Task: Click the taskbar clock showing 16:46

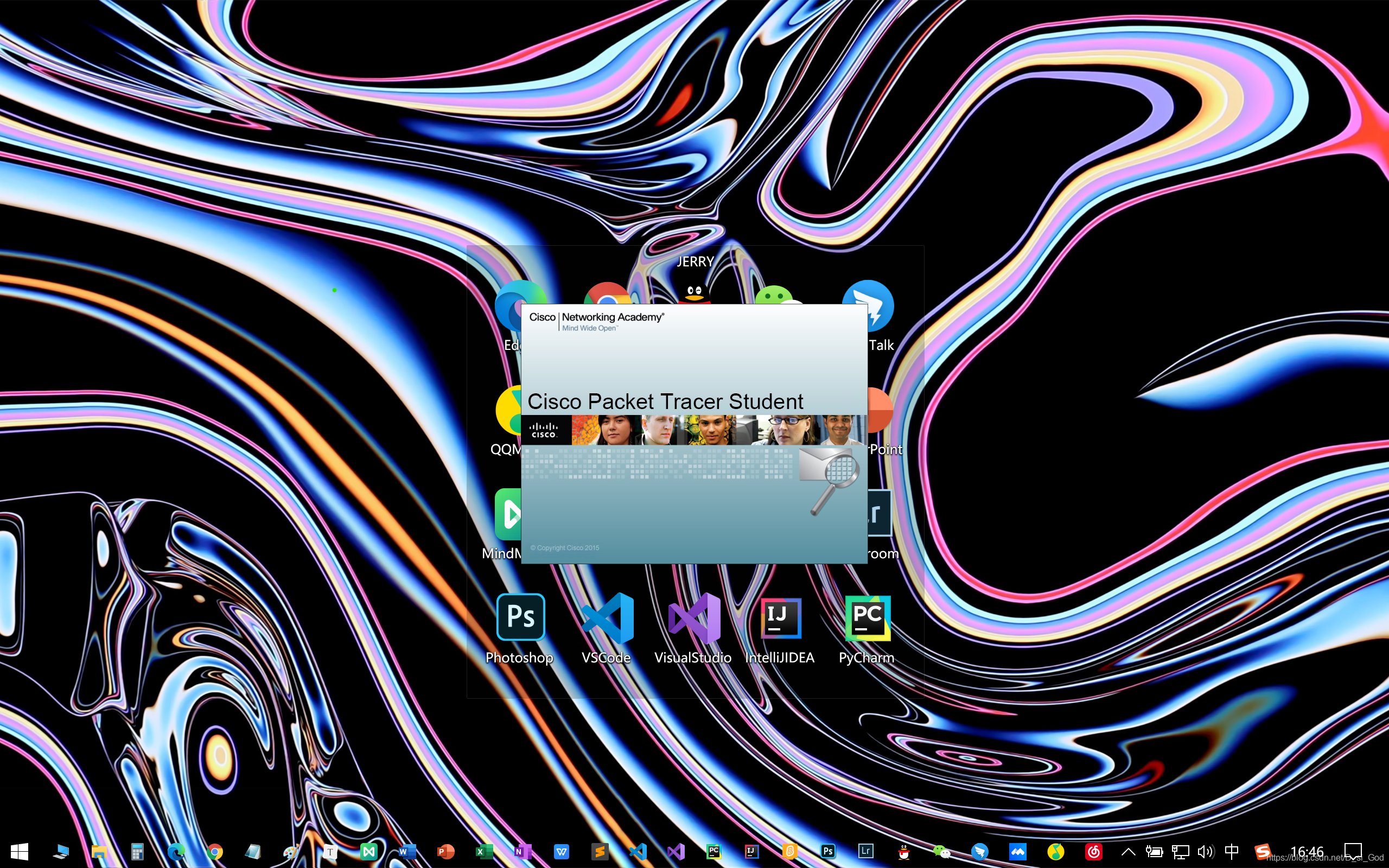Action: [x=1307, y=851]
